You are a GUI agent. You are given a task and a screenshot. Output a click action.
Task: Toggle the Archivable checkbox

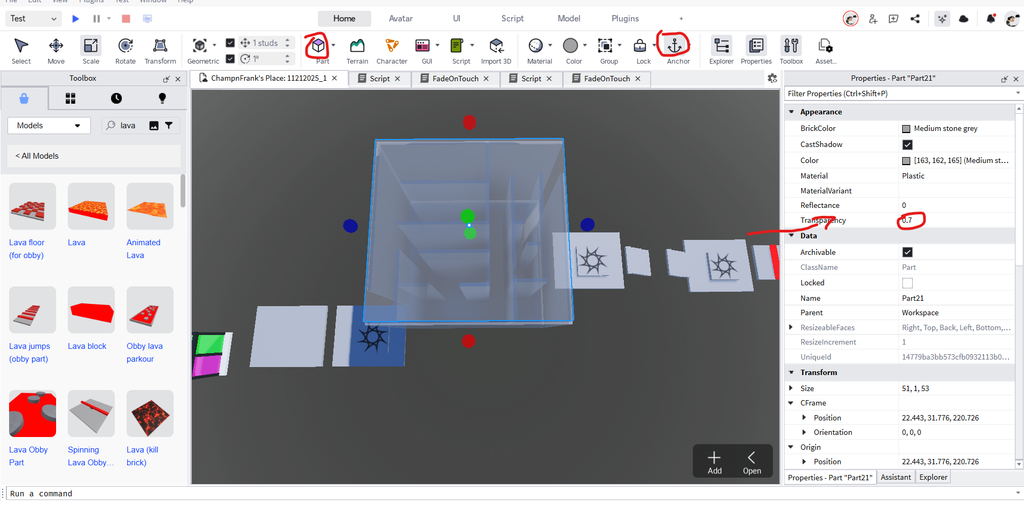(x=907, y=252)
